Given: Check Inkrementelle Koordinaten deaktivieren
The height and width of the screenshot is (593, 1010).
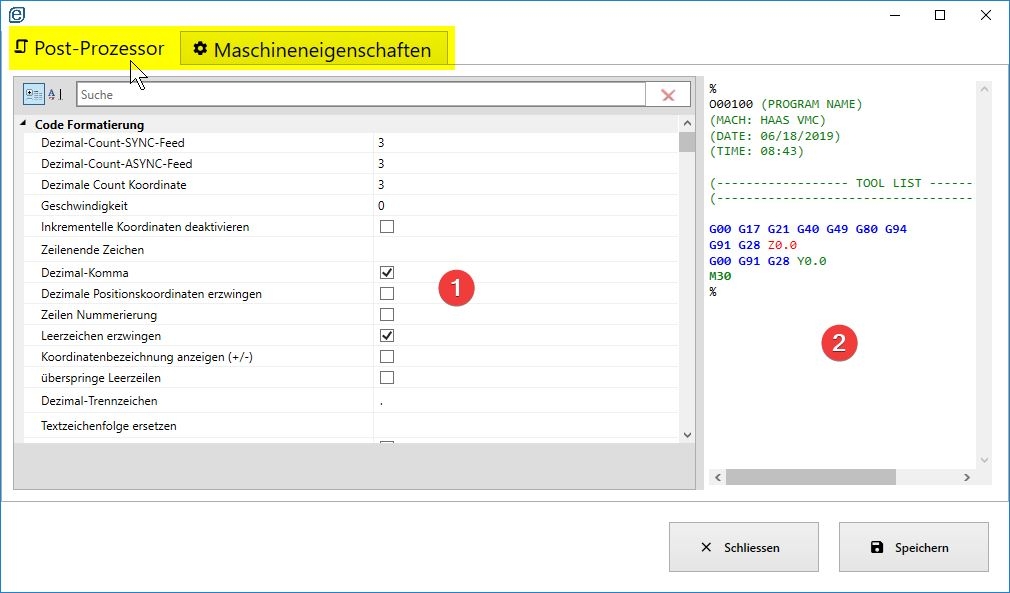Looking at the screenshot, I should [x=387, y=227].
